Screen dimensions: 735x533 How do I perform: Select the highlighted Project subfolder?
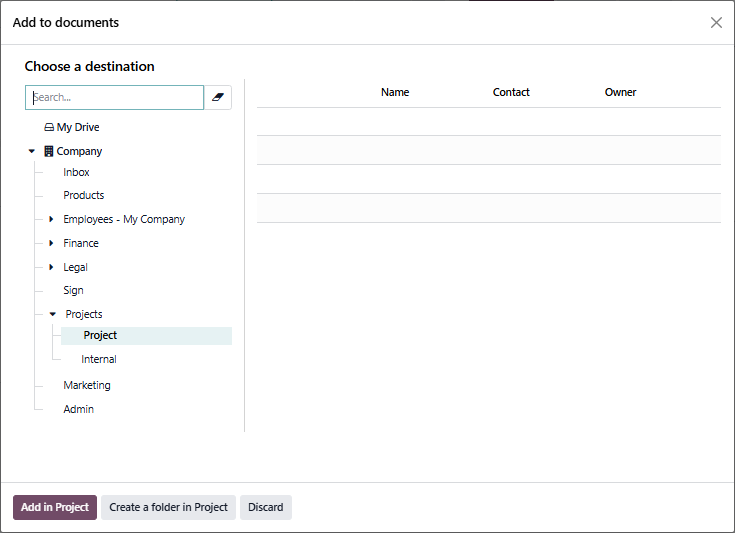[x=146, y=336]
